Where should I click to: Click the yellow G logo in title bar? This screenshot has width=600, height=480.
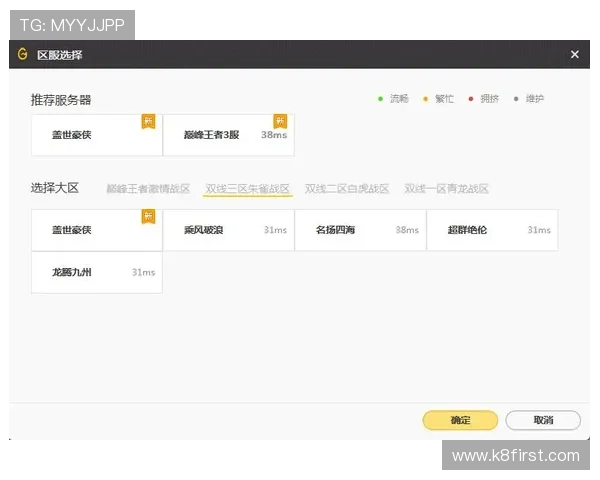[x=23, y=54]
